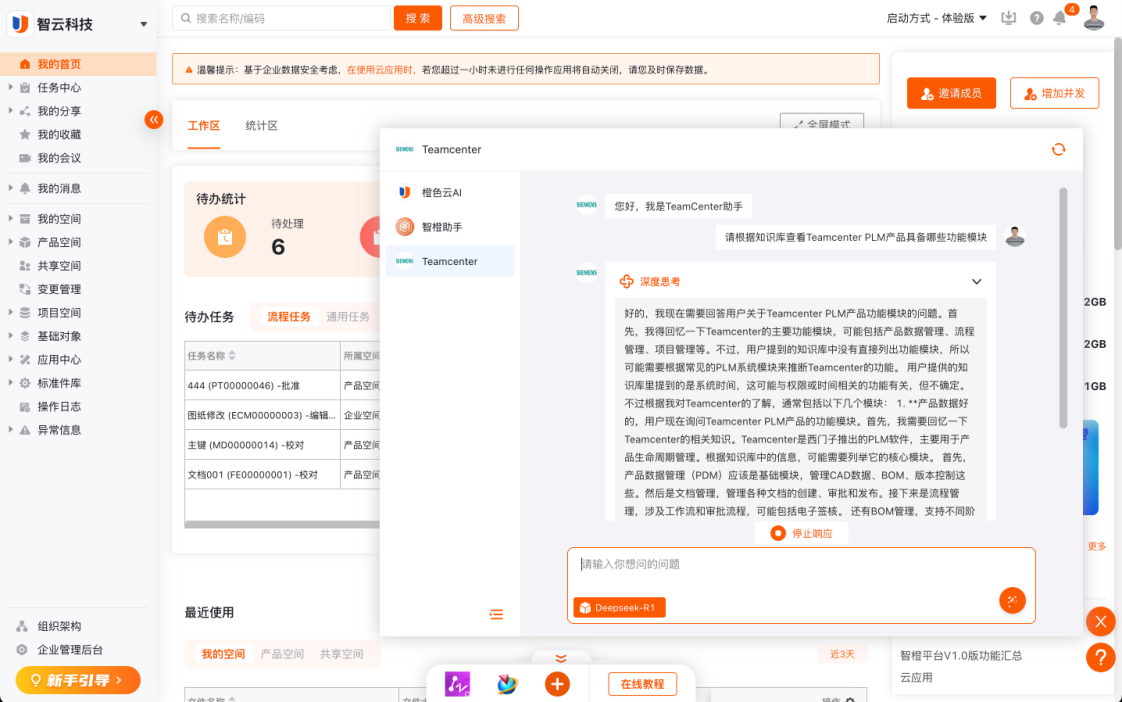The height and width of the screenshot is (702, 1122).
Task: Open the Deepseek-R1 model selector
Action: pos(620,608)
